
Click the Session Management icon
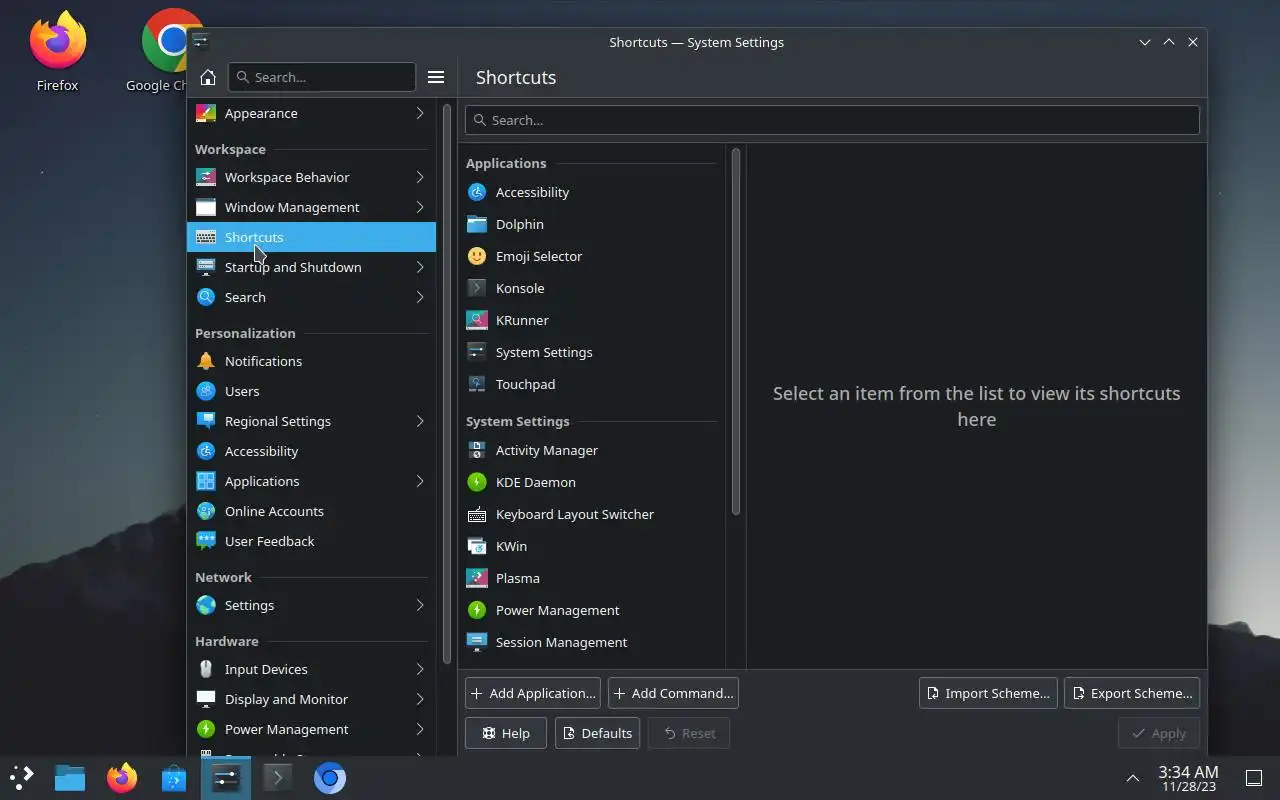[477, 642]
